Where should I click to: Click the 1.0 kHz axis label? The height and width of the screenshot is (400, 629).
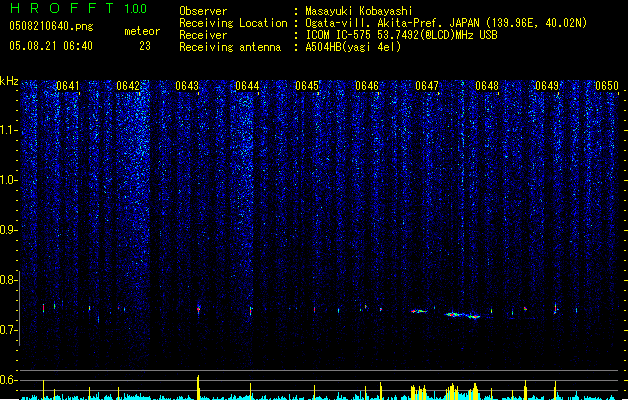coord(9,180)
